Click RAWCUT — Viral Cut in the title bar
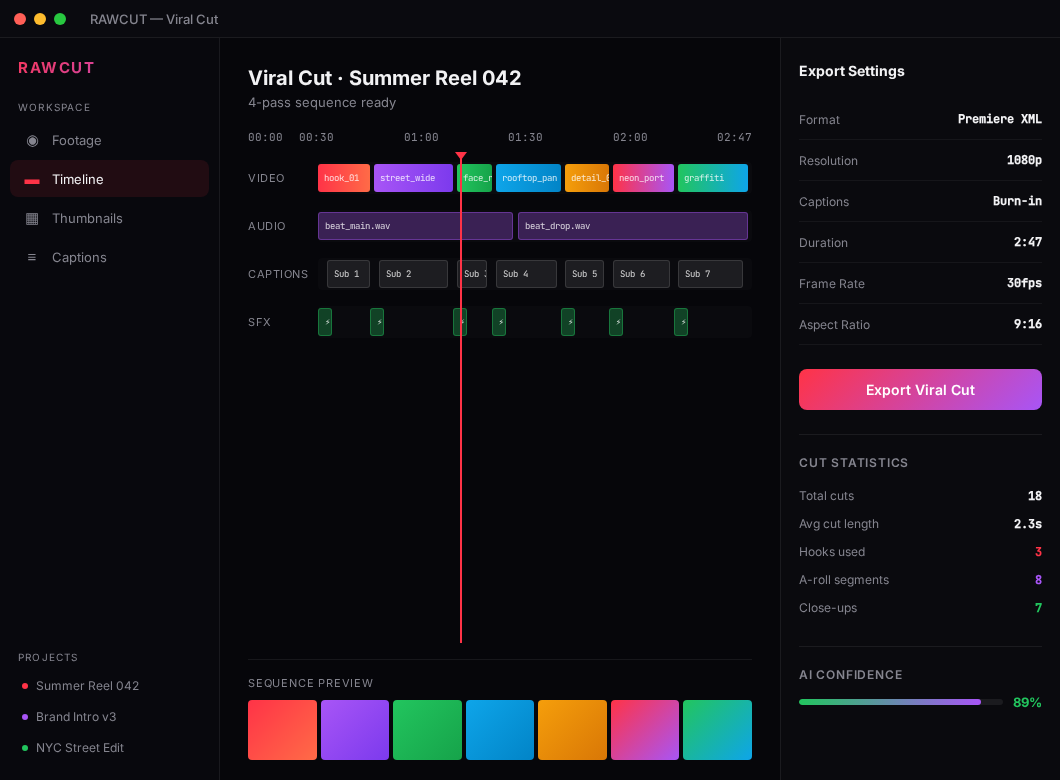This screenshot has height=780, width=1060. click(153, 18)
